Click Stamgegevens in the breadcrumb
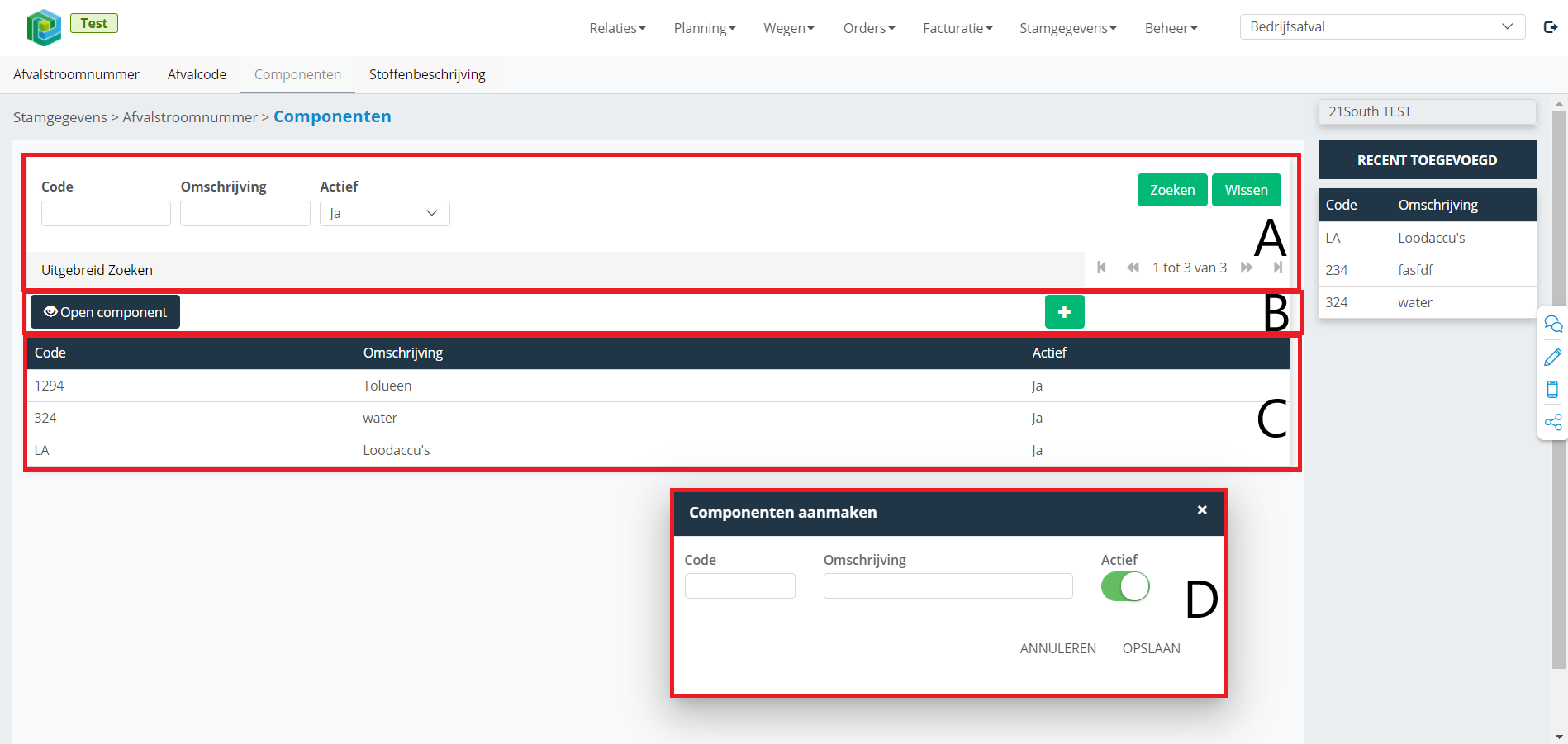Viewport: 1568px width, 744px height. click(x=60, y=117)
